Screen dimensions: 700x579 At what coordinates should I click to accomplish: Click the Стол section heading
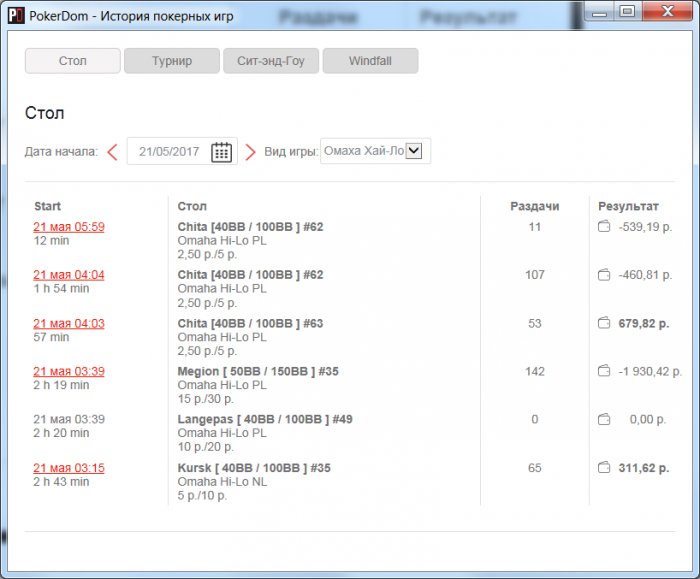45,113
